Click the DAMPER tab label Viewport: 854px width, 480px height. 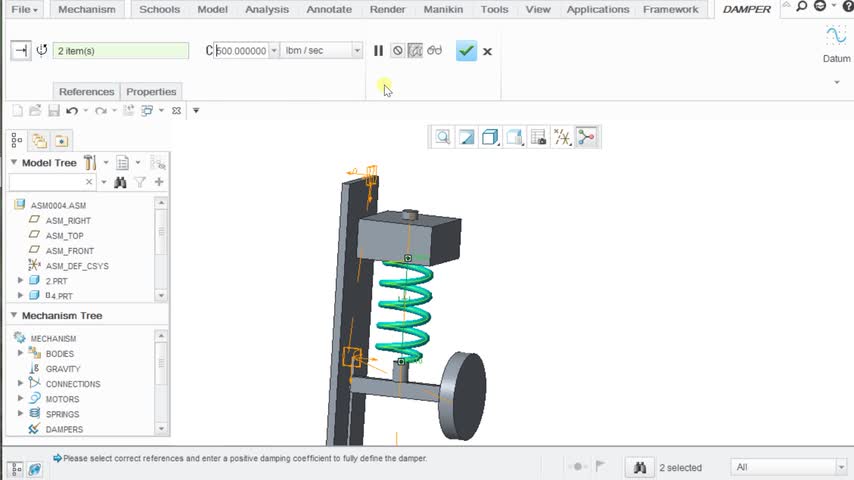747,9
